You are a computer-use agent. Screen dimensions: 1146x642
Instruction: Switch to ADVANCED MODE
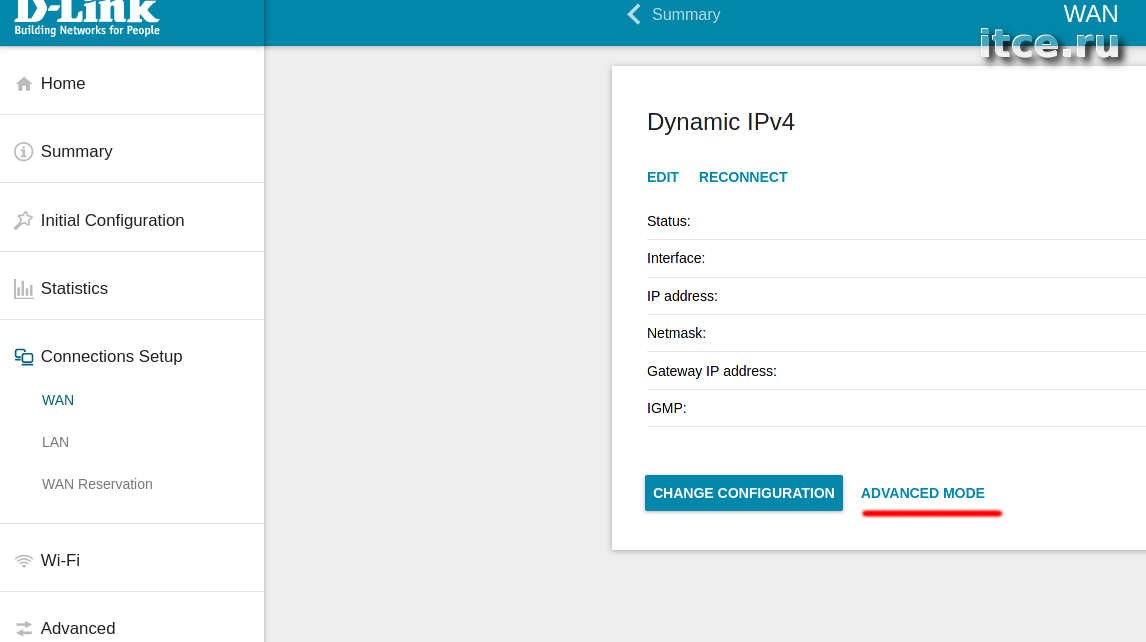[922, 493]
